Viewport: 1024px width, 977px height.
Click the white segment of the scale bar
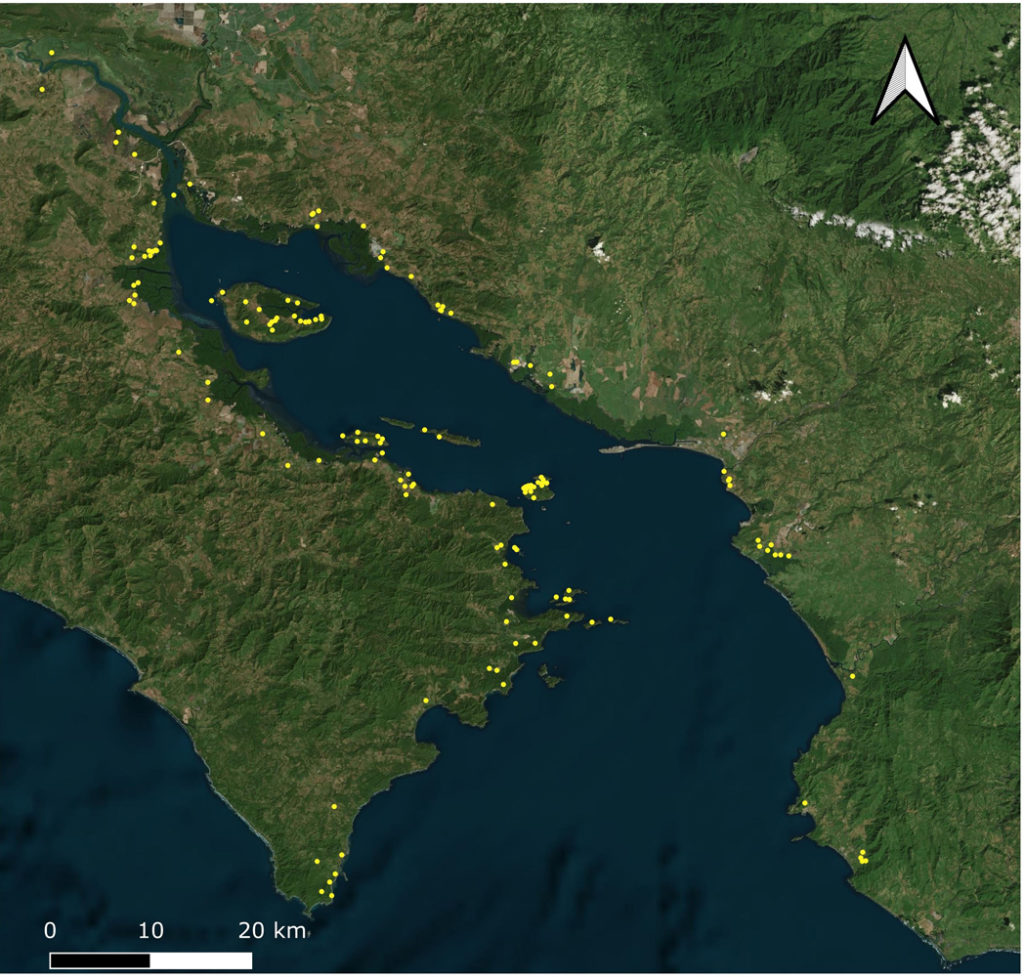click(x=201, y=961)
